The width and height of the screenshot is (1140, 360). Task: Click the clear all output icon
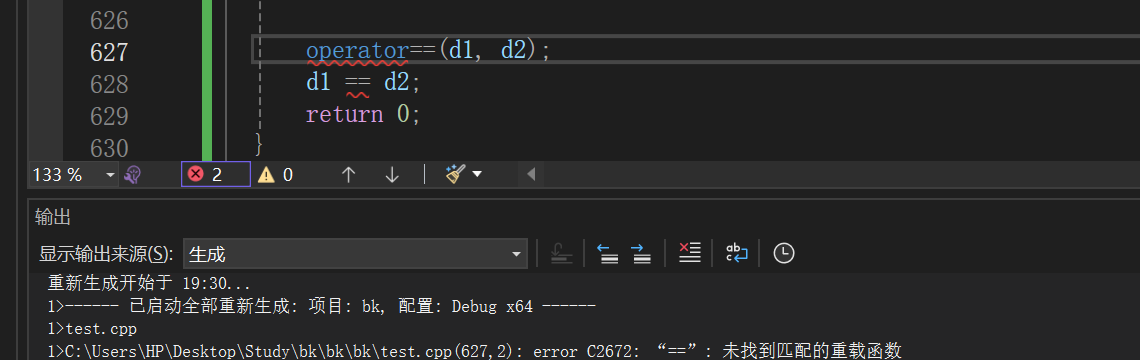pyautogui.click(x=689, y=253)
